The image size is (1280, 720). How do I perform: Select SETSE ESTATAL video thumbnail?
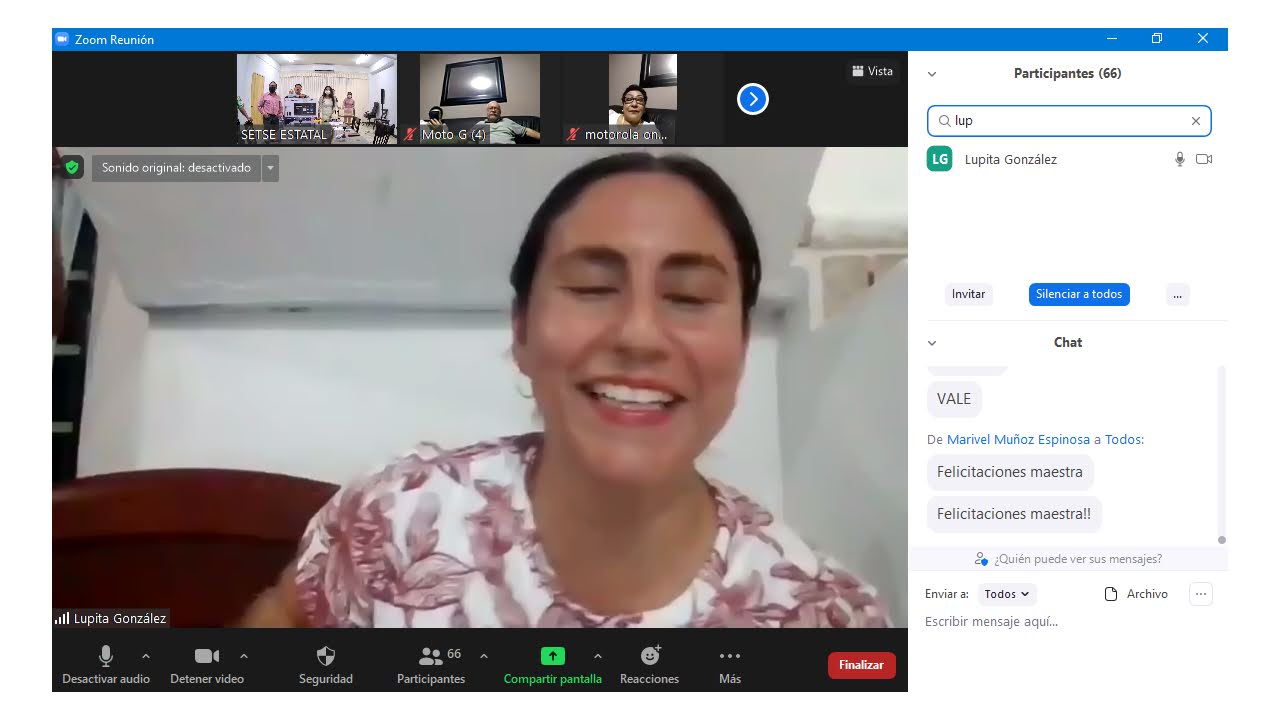click(x=317, y=99)
